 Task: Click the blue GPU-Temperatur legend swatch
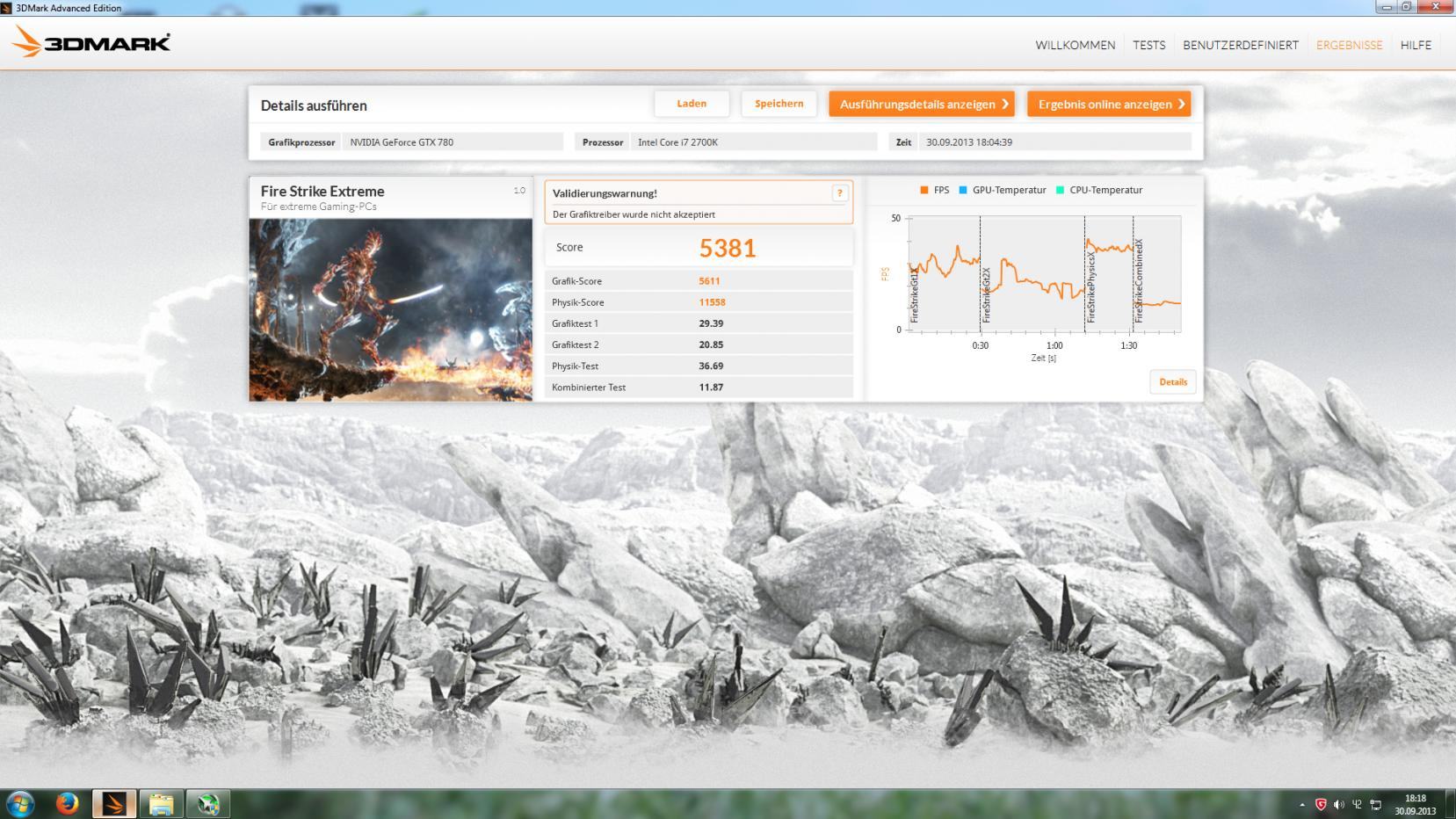coord(963,190)
